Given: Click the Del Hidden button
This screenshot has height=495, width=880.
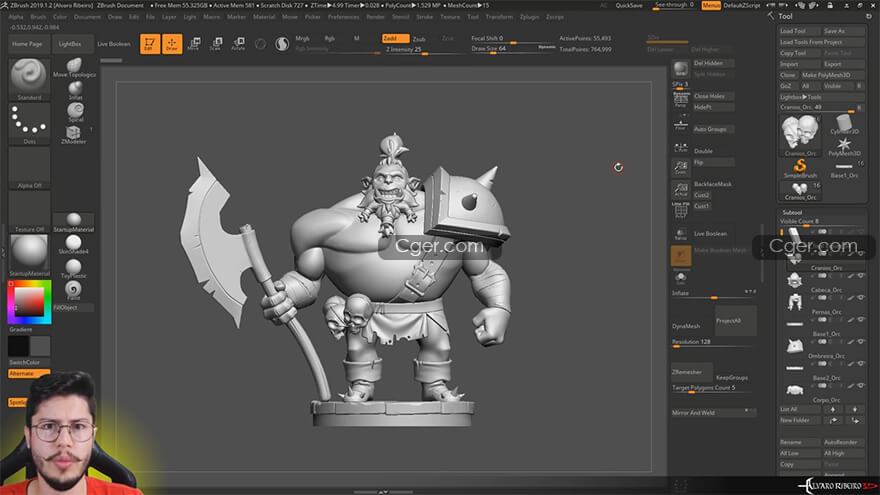Looking at the screenshot, I should [x=713, y=63].
